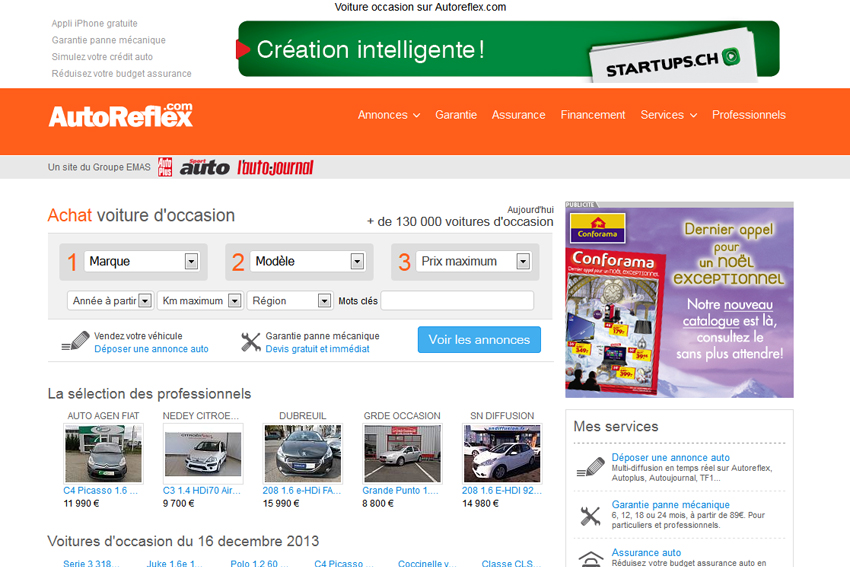Open the Région dropdown

pos(289,301)
